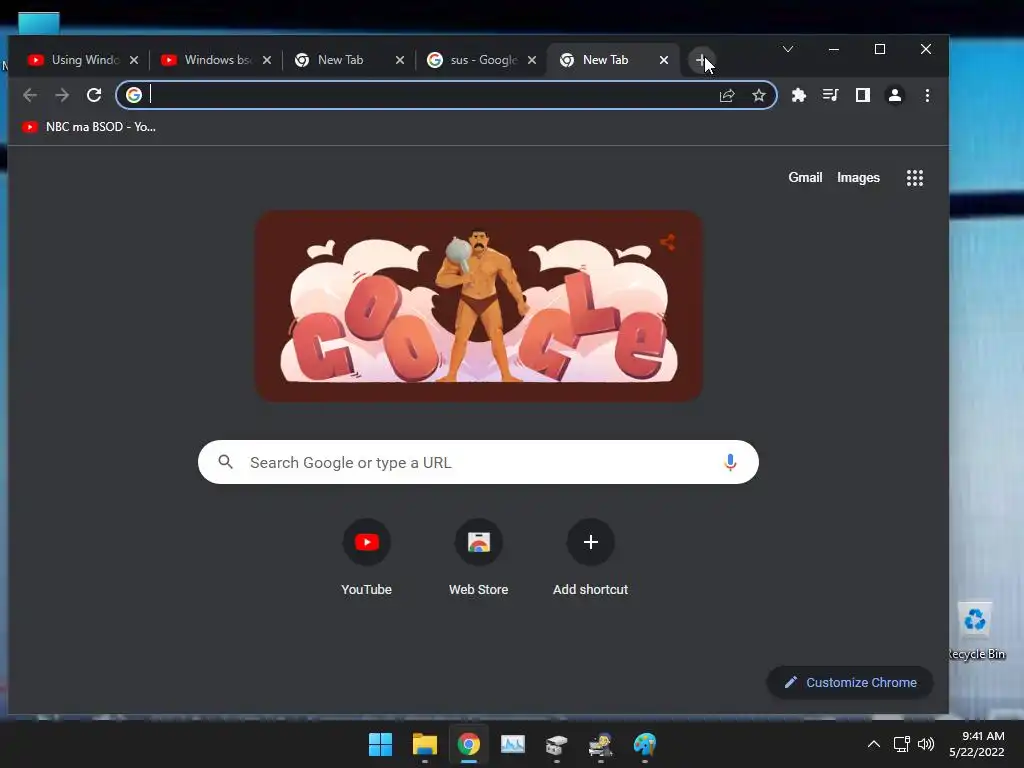Switch to the "Windows bs" YouTube tab

(x=217, y=60)
